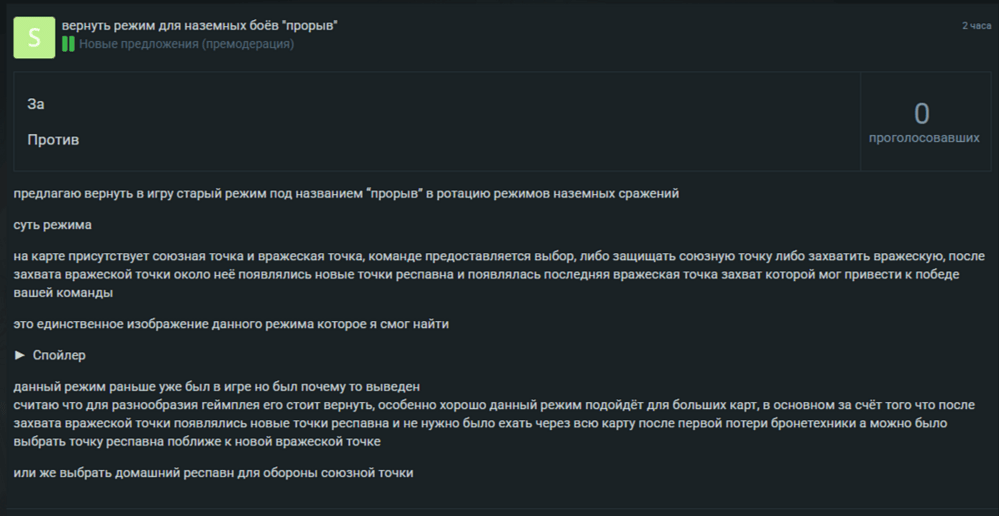This screenshot has width=999, height=516.
Task: Click the "2 часа" post timestamp
Action: [976, 25]
